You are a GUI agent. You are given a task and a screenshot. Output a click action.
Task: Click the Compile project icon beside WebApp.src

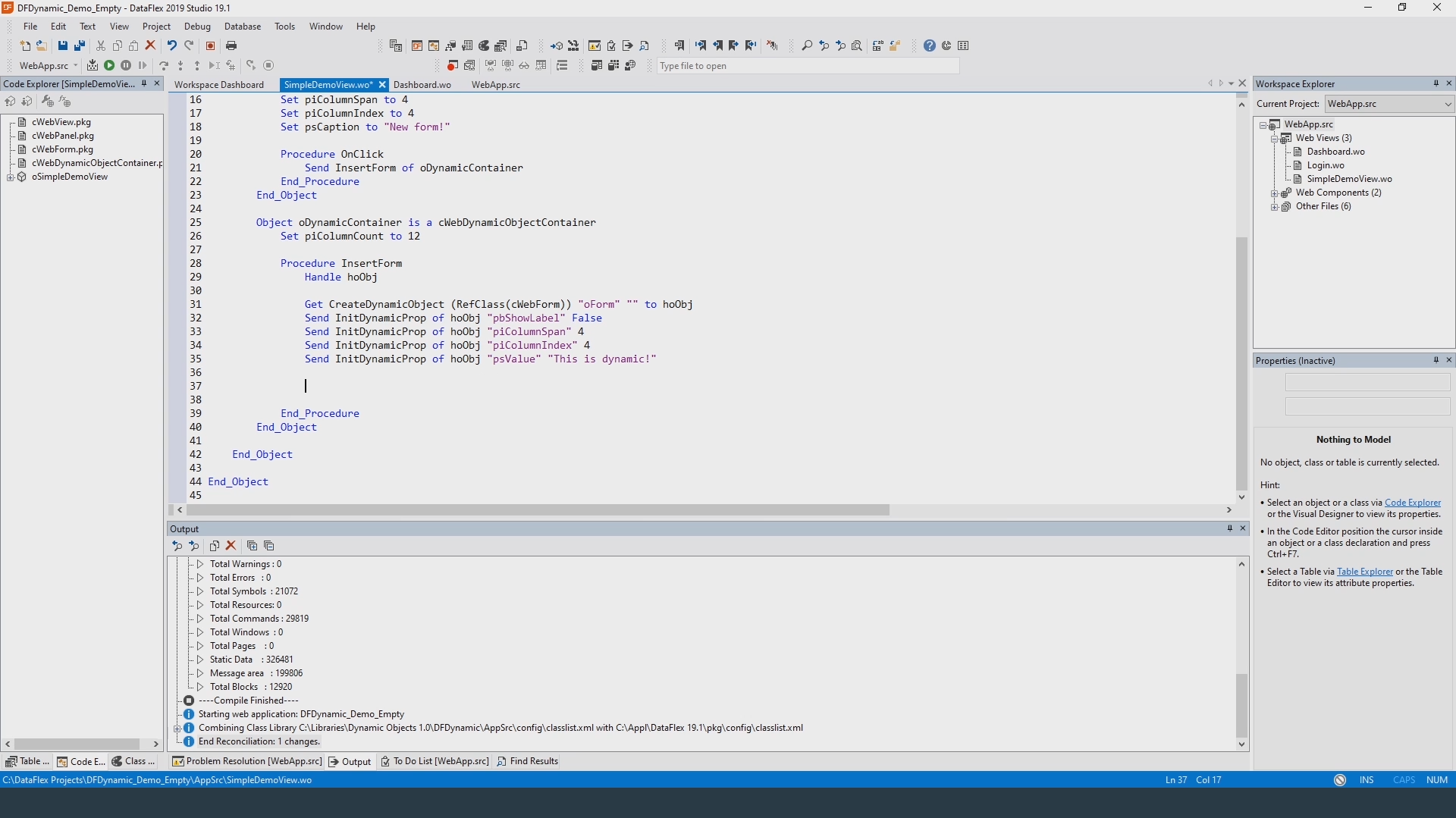[x=93, y=66]
